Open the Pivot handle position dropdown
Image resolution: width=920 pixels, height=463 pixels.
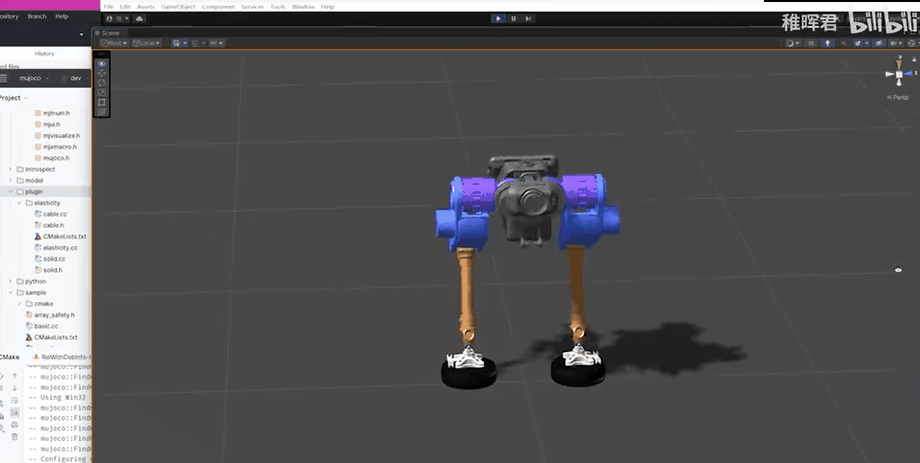(x=115, y=43)
